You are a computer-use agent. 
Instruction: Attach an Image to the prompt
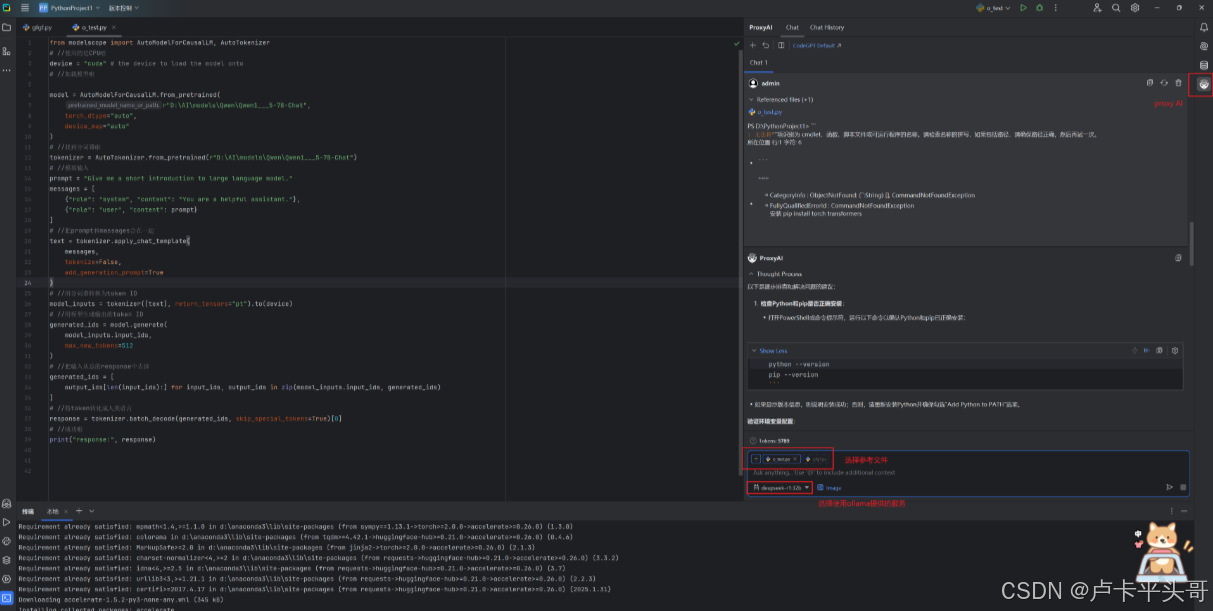tap(829, 488)
